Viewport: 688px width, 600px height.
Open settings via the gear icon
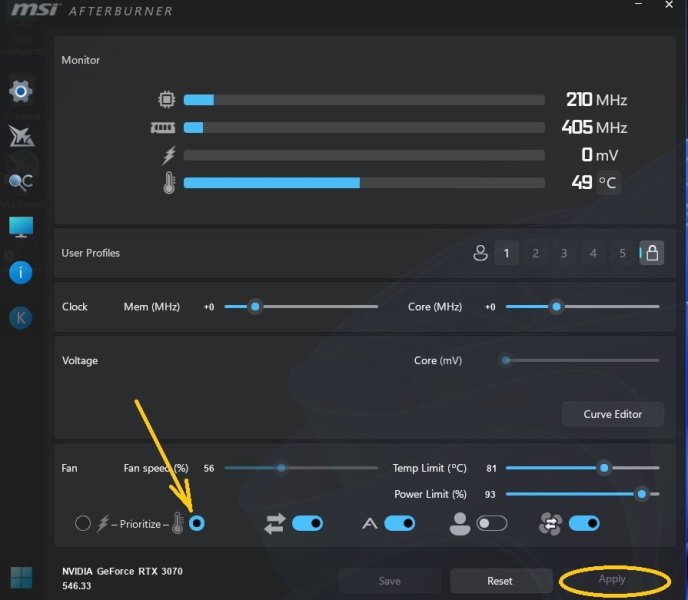pos(20,92)
